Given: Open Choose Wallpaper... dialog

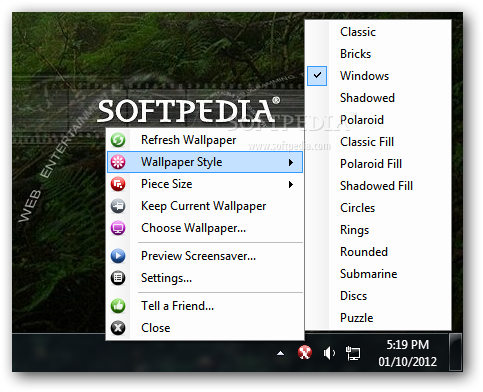Looking at the screenshot, I should click(x=205, y=228).
